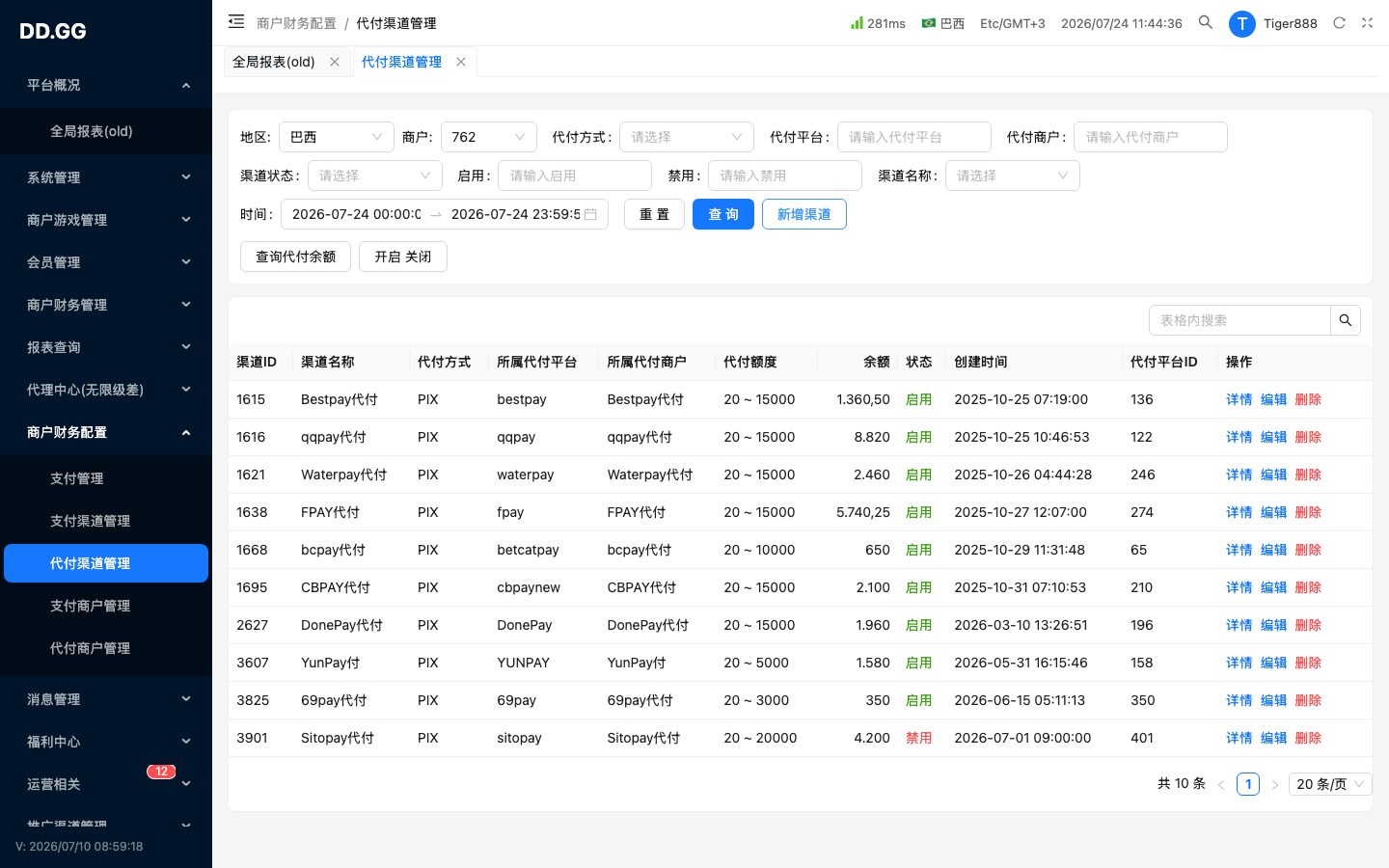
Task: Expand the 代理中心(无限级差) sidebar section
Action: coord(106,390)
